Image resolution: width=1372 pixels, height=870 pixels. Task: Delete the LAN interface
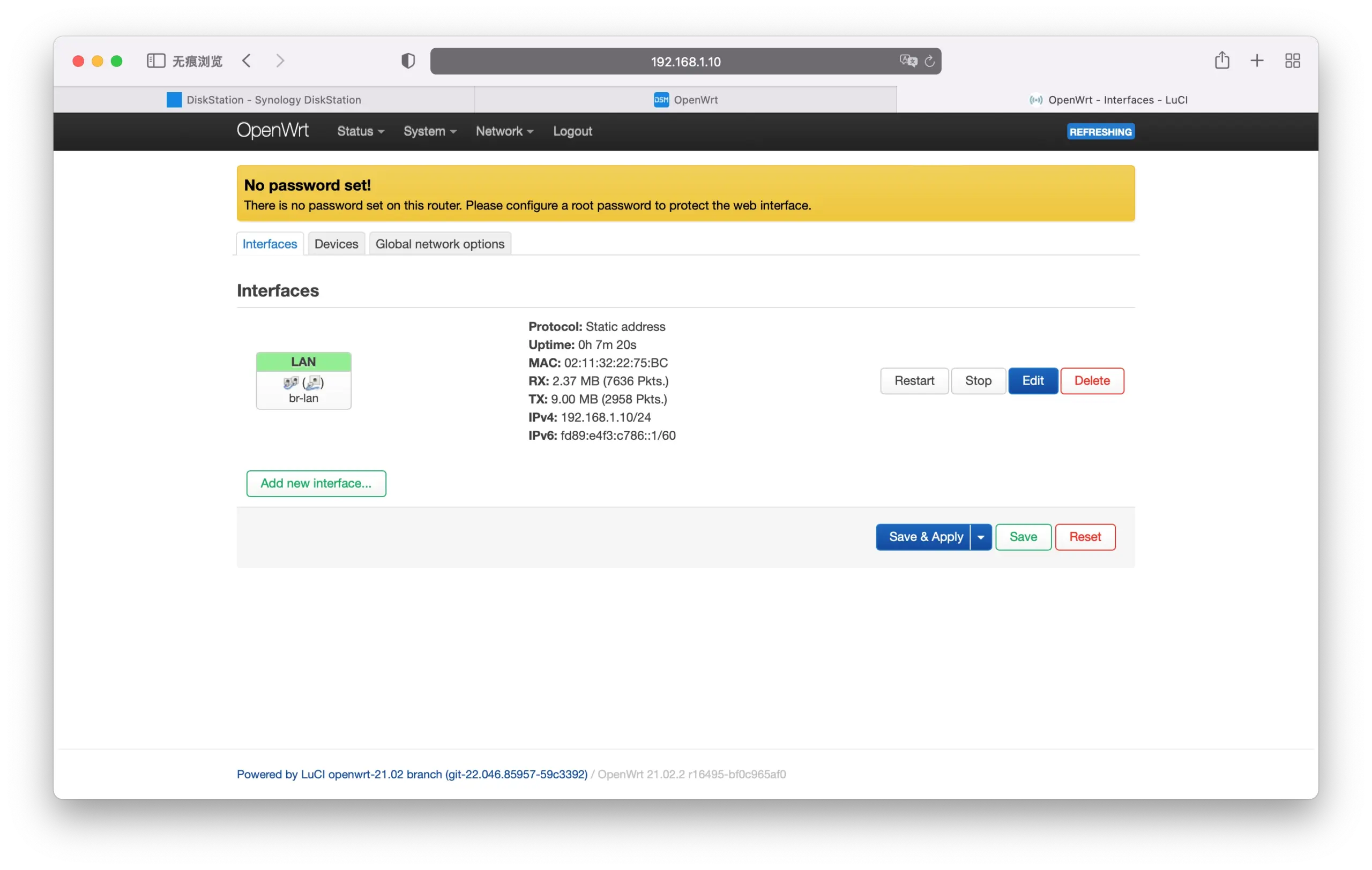coord(1092,381)
